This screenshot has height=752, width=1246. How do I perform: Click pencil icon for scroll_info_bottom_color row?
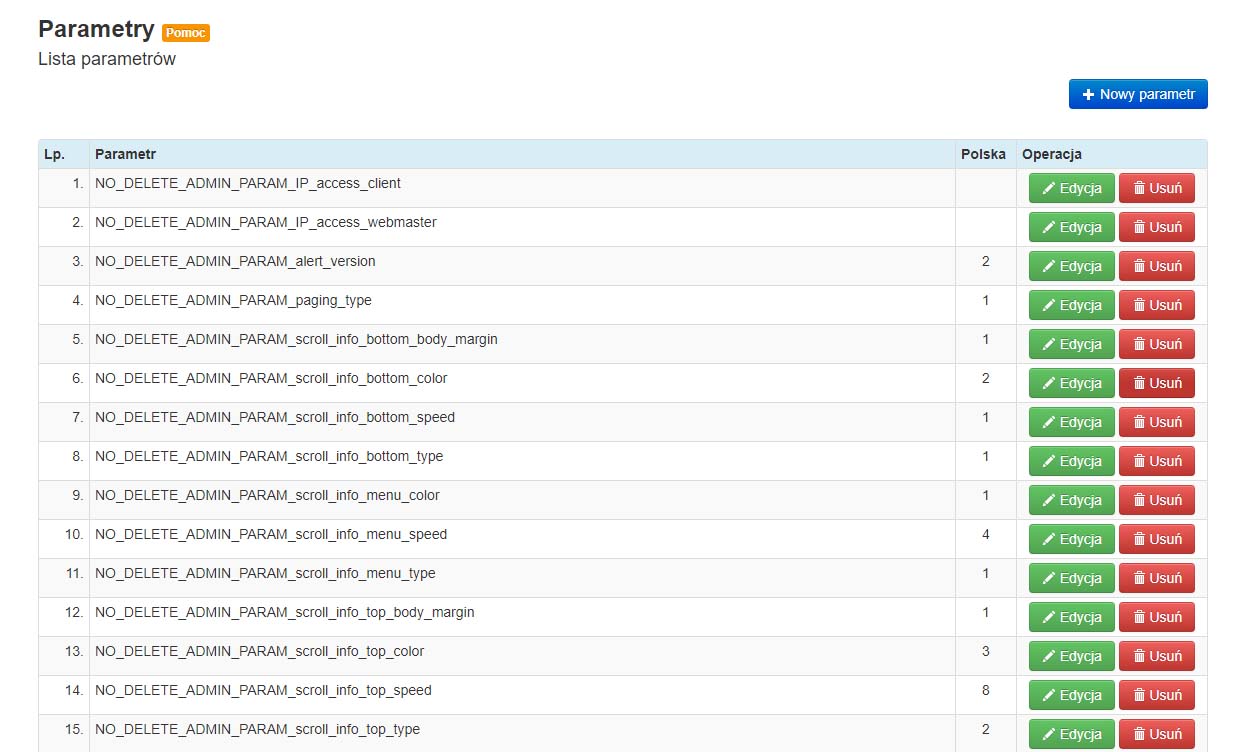click(x=1049, y=384)
